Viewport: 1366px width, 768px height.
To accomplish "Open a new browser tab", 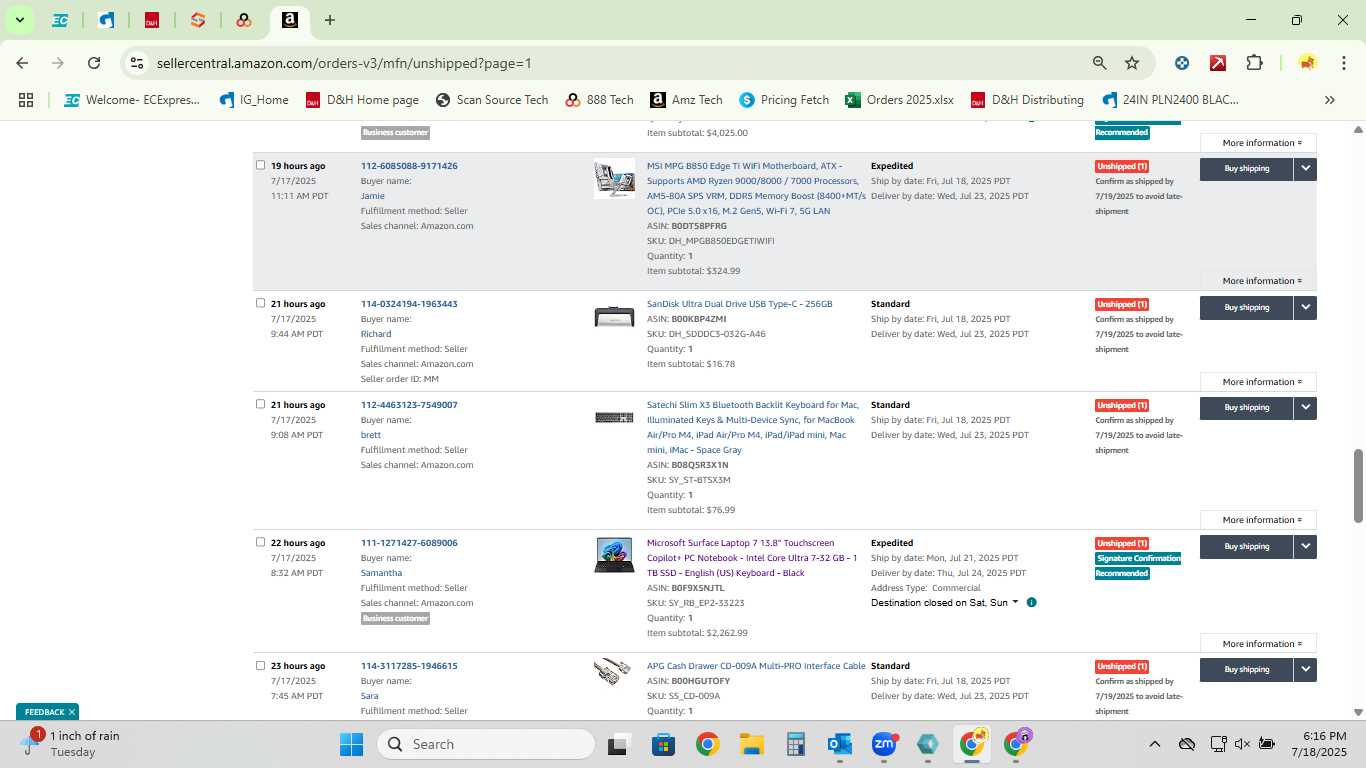I will click(329, 20).
